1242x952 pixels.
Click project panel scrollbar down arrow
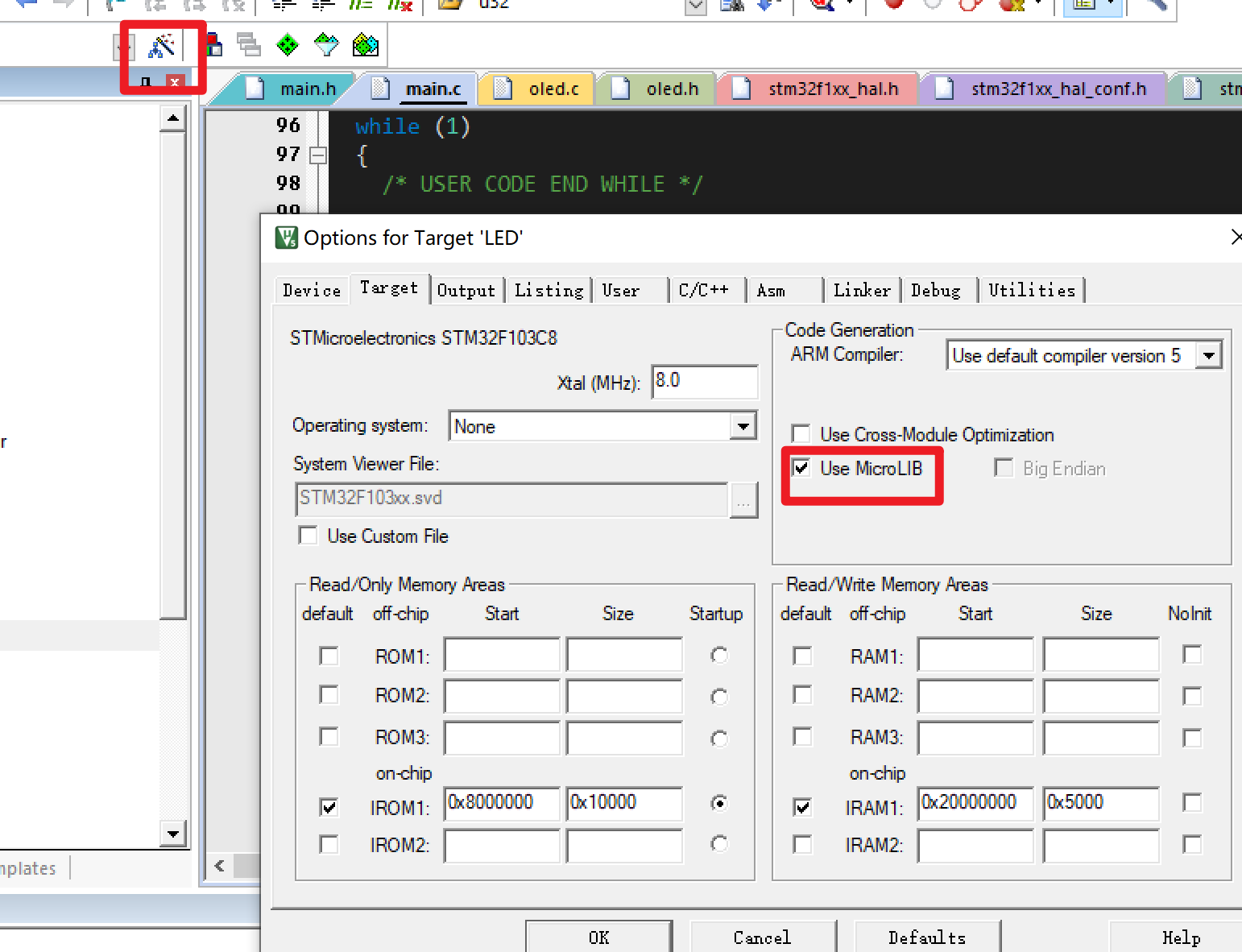pyautogui.click(x=173, y=834)
